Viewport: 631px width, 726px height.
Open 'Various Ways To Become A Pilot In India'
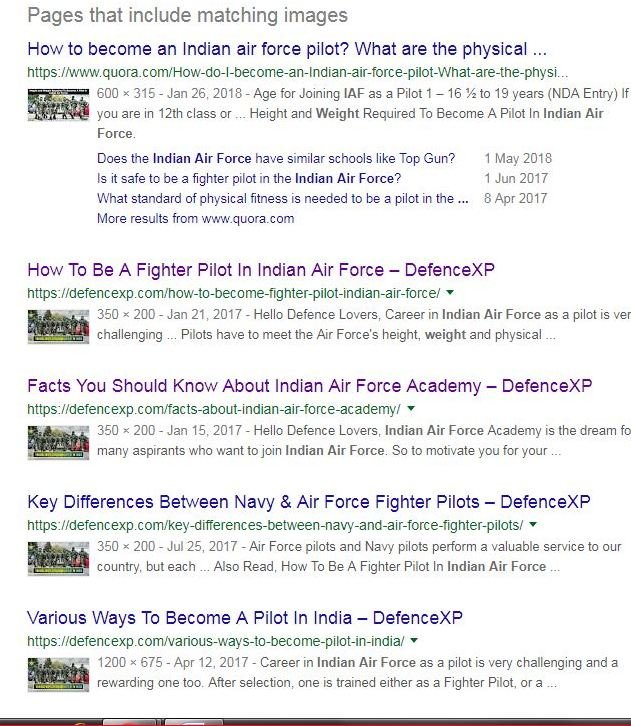[245, 618]
